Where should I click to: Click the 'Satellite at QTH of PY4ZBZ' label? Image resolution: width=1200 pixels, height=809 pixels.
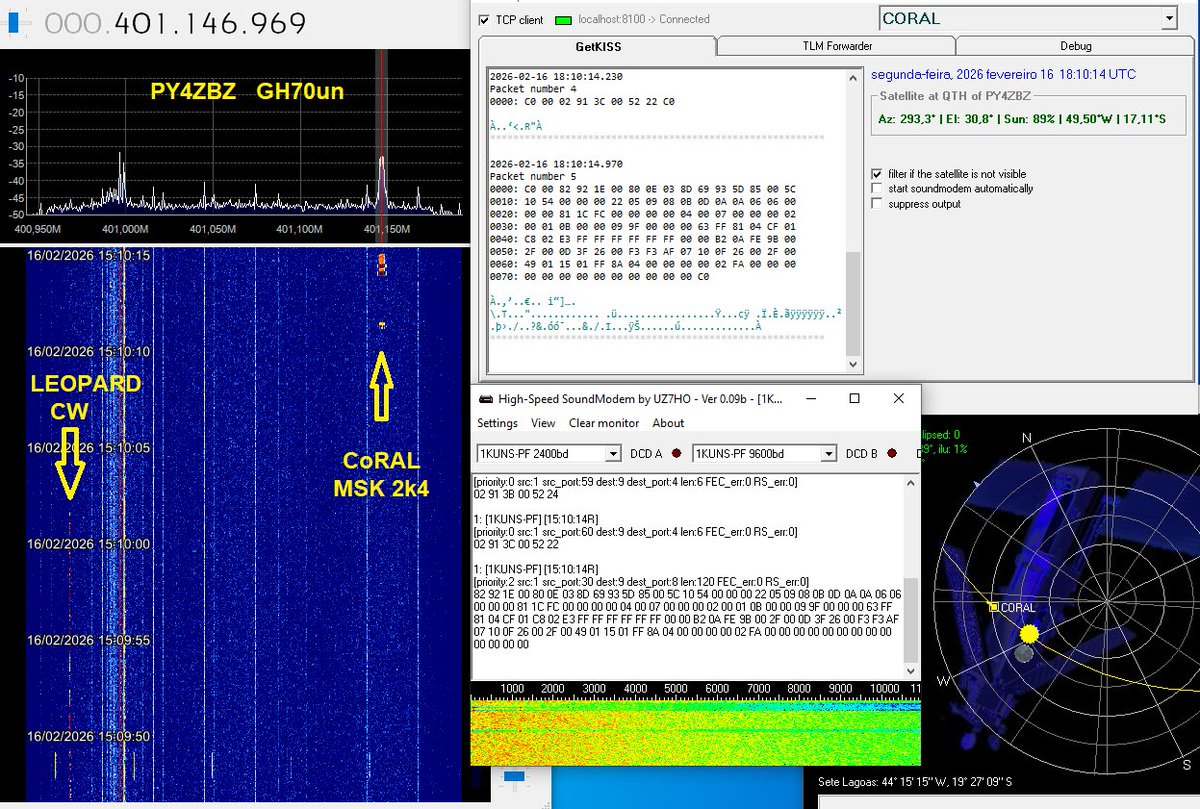[954, 96]
